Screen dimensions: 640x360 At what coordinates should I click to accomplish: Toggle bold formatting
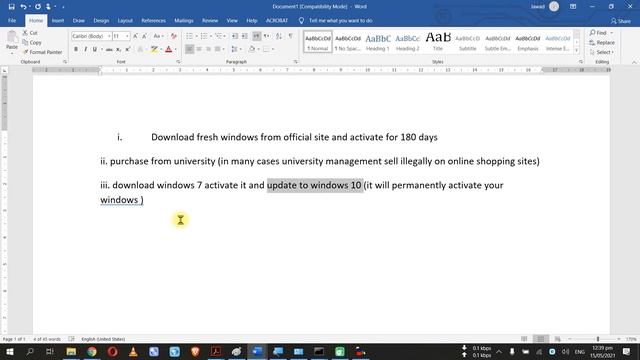[x=76, y=49]
